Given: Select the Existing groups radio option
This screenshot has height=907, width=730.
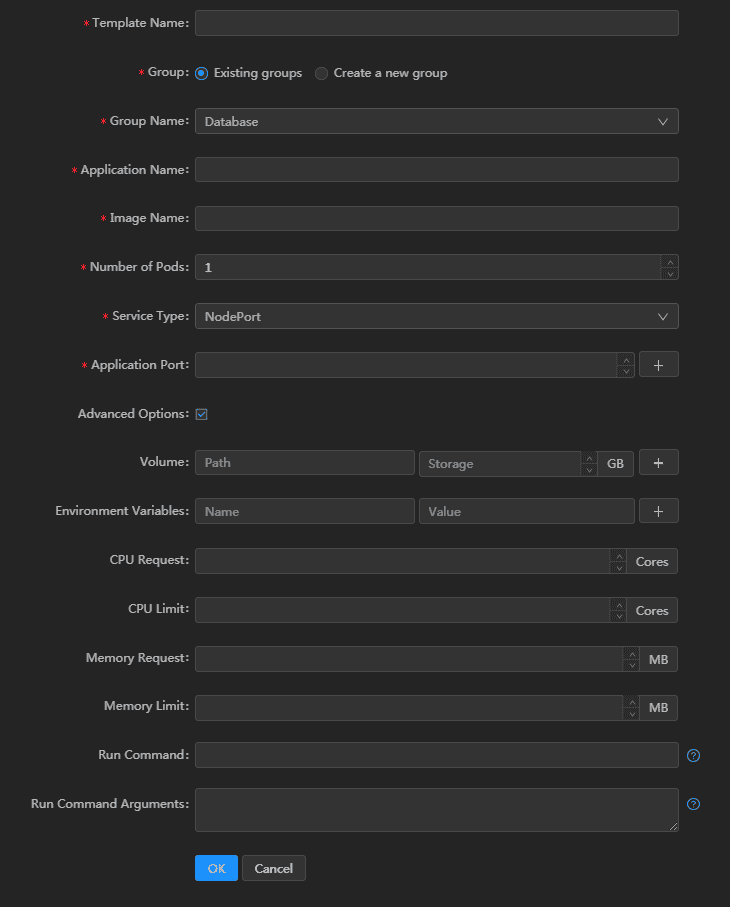Looking at the screenshot, I should 201,73.
